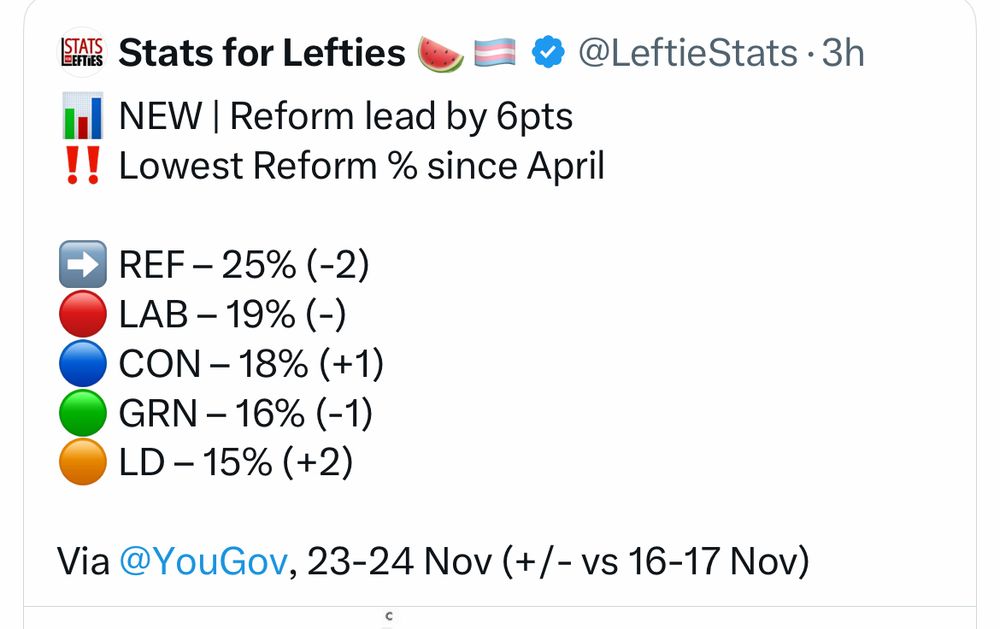Open the Stats for Lefties profile avatar
Viewport: 1000px width, 629px height.
click(x=82, y=52)
